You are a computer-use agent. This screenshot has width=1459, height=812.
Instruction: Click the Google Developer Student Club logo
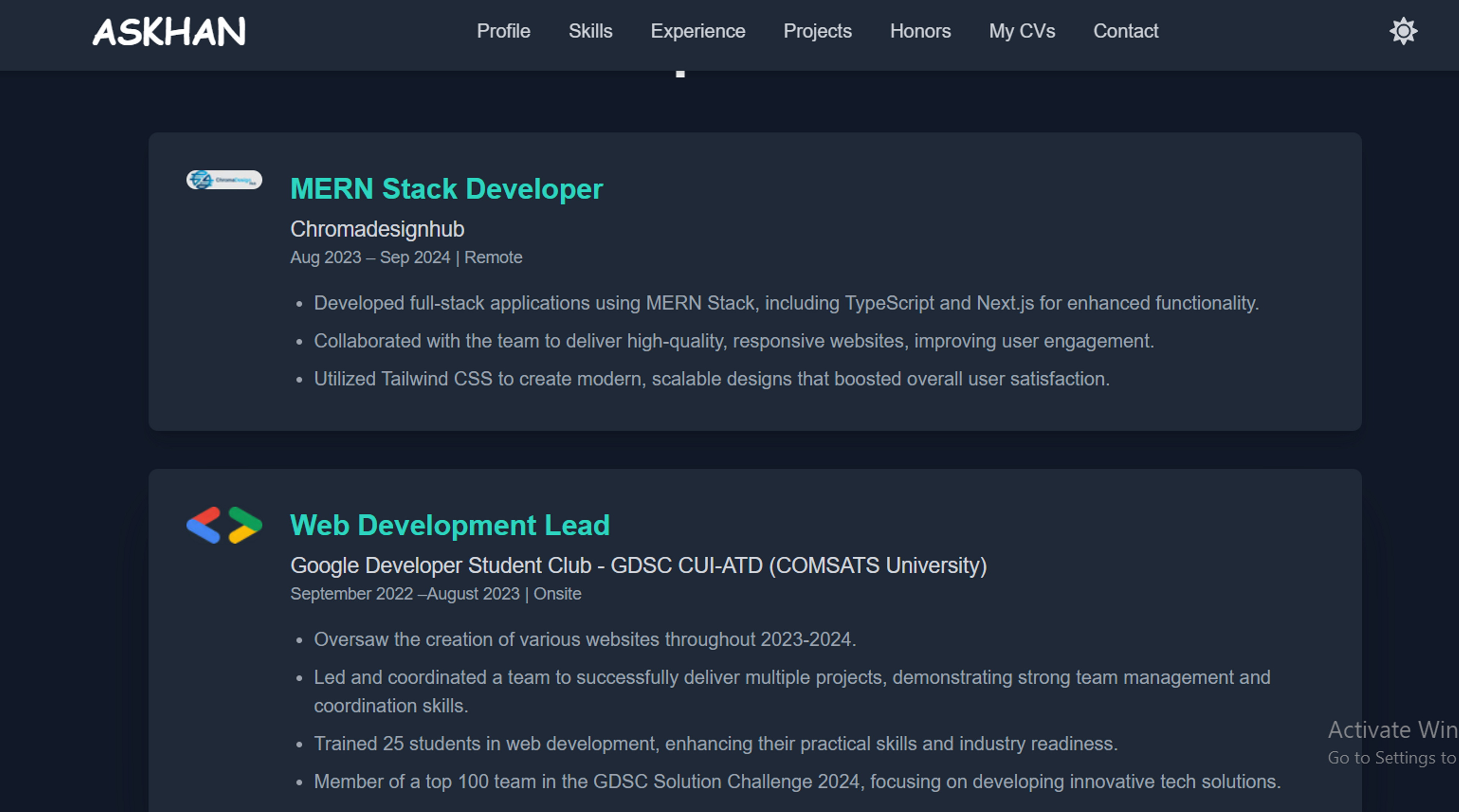224,525
